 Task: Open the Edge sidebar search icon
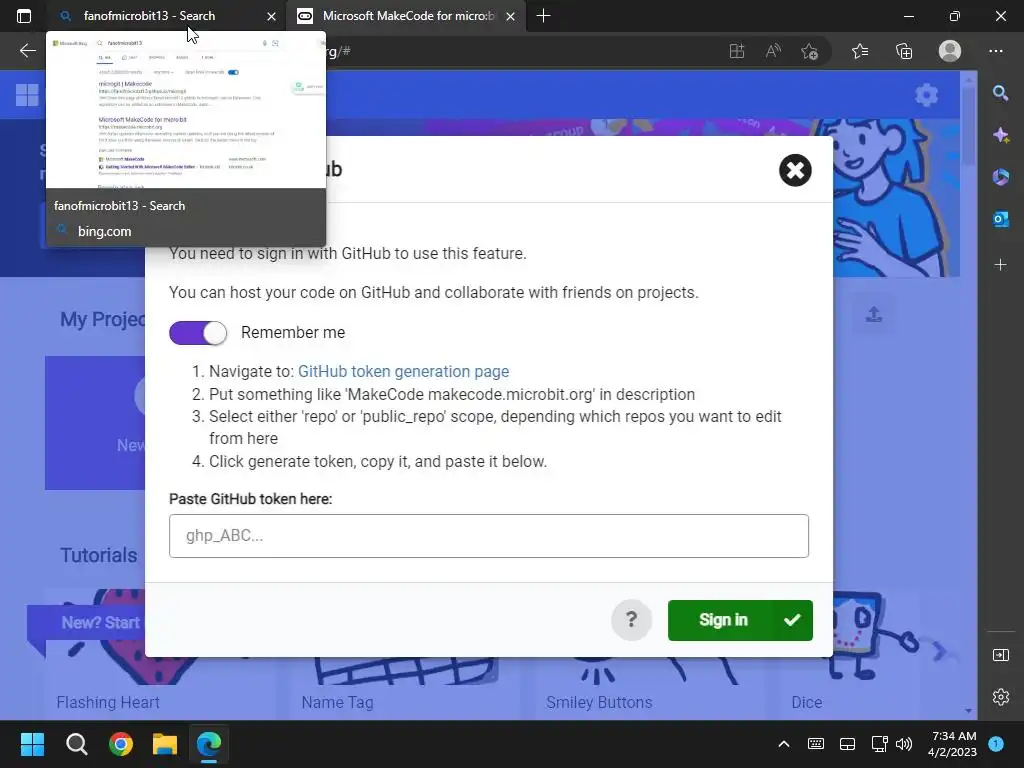[x=1000, y=93]
